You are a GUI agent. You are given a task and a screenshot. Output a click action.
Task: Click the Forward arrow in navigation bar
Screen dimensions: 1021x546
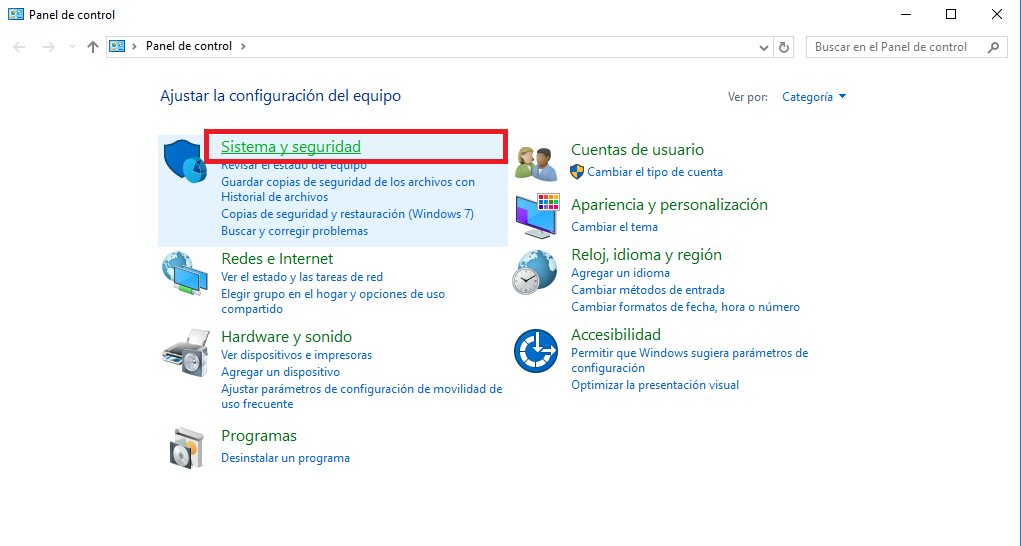(x=48, y=47)
